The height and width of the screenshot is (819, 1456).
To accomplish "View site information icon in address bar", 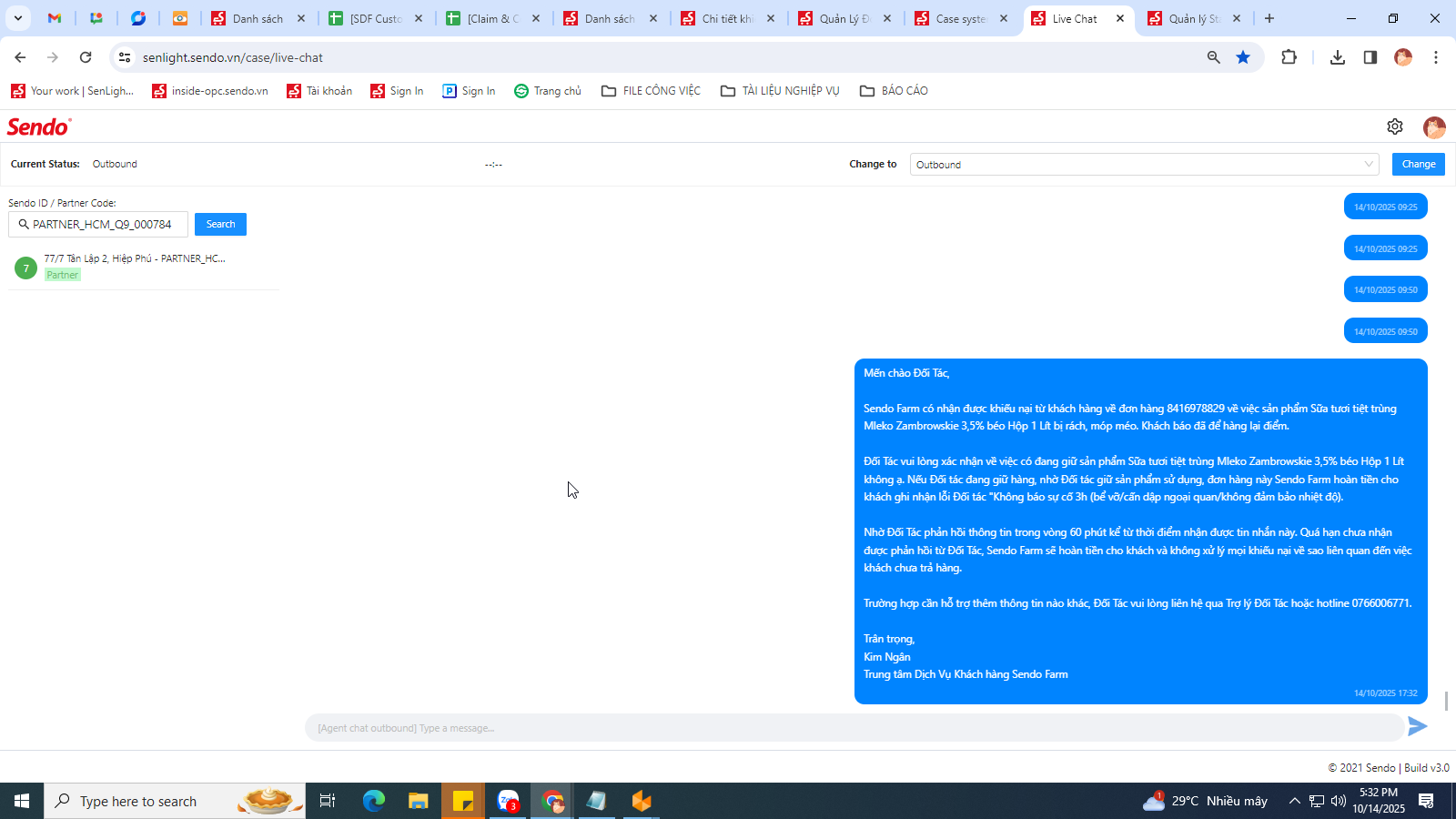I will pyautogui.click(x=125, y=57).
